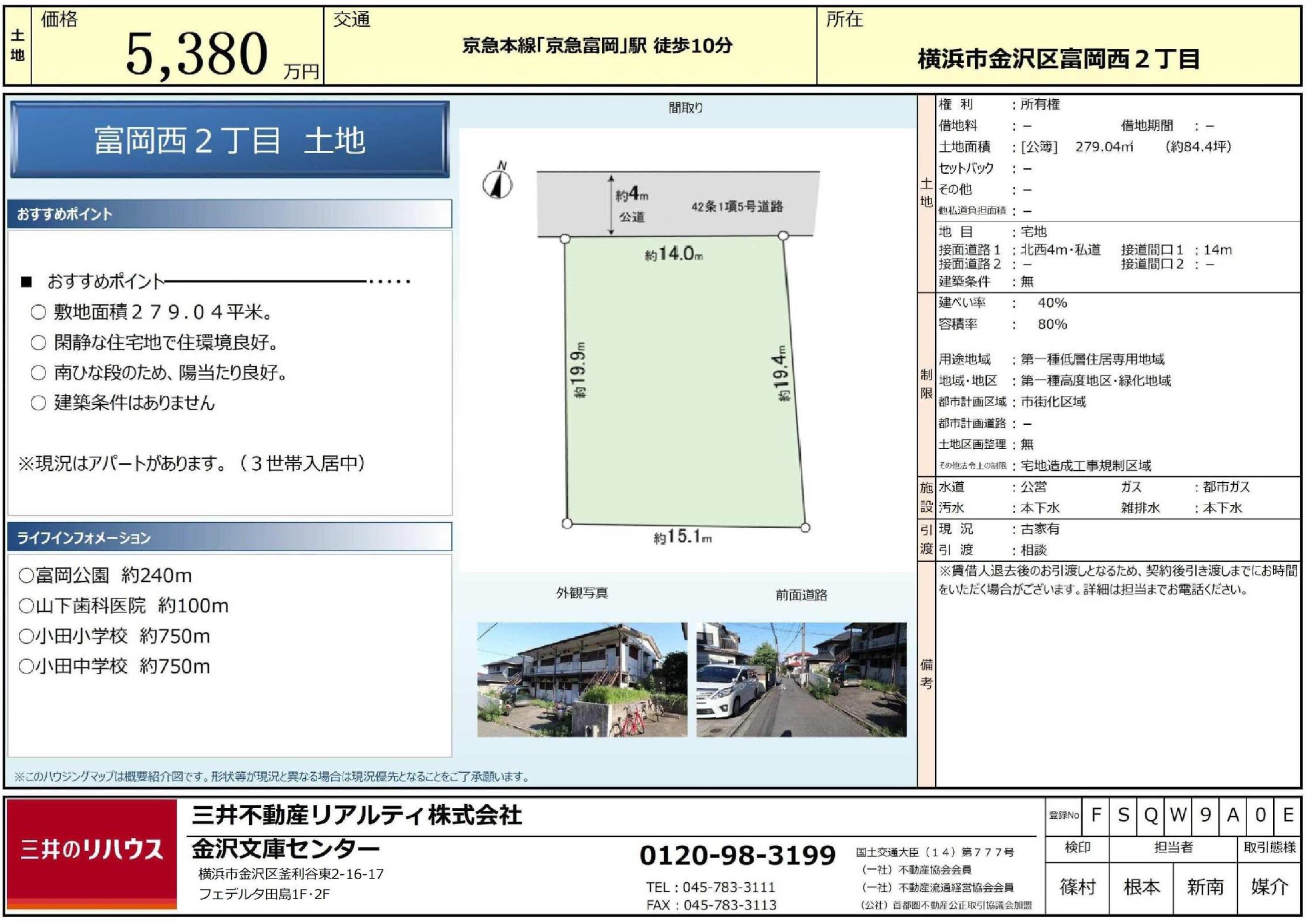Image resolution: width=1310 pixels, height=924 pixels.
Task: Select circle bullet beside 敷地面積279.04平米
Action: coord(38,313)
